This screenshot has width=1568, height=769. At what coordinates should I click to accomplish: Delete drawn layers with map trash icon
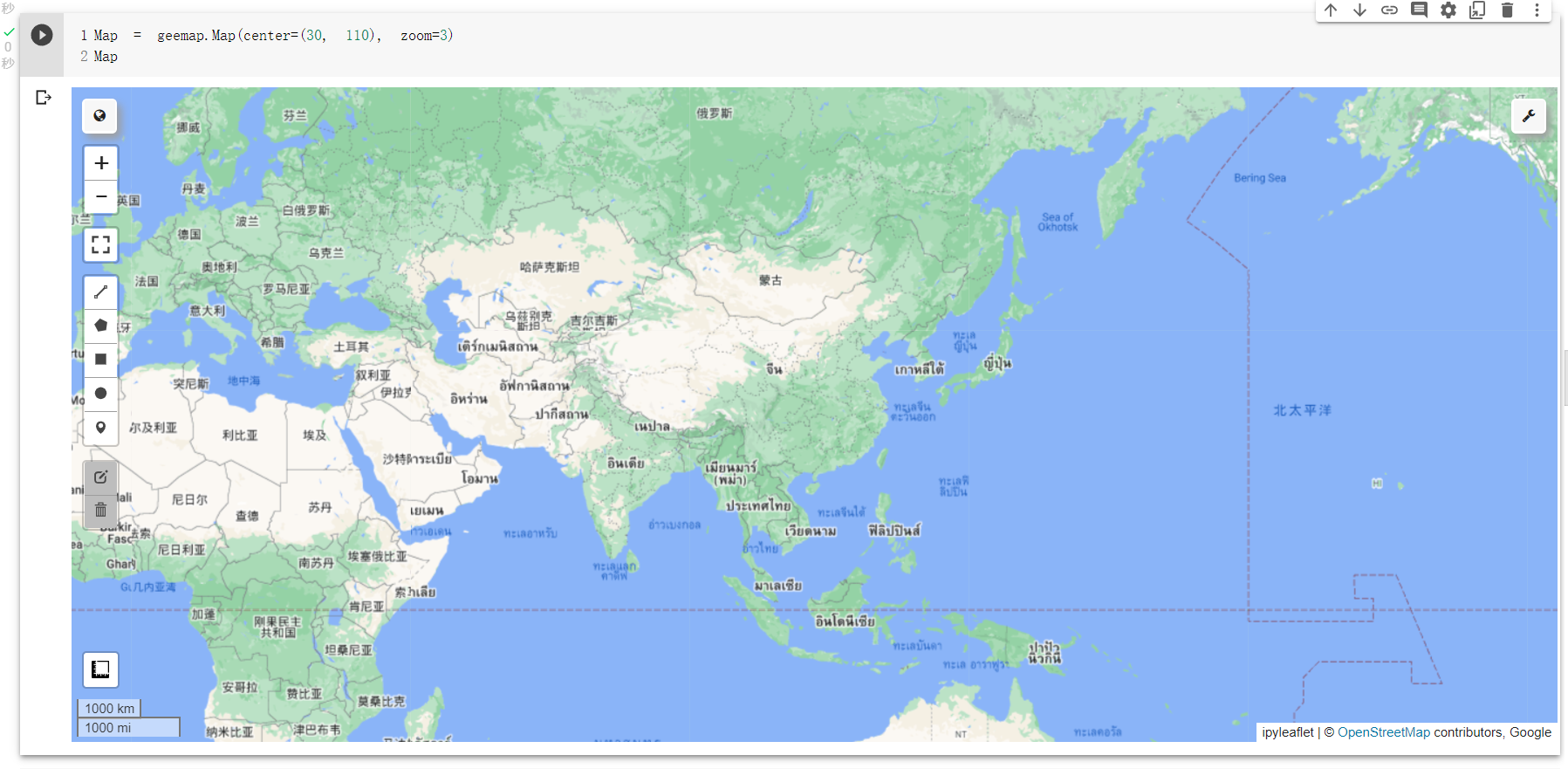tap(101, 511)
